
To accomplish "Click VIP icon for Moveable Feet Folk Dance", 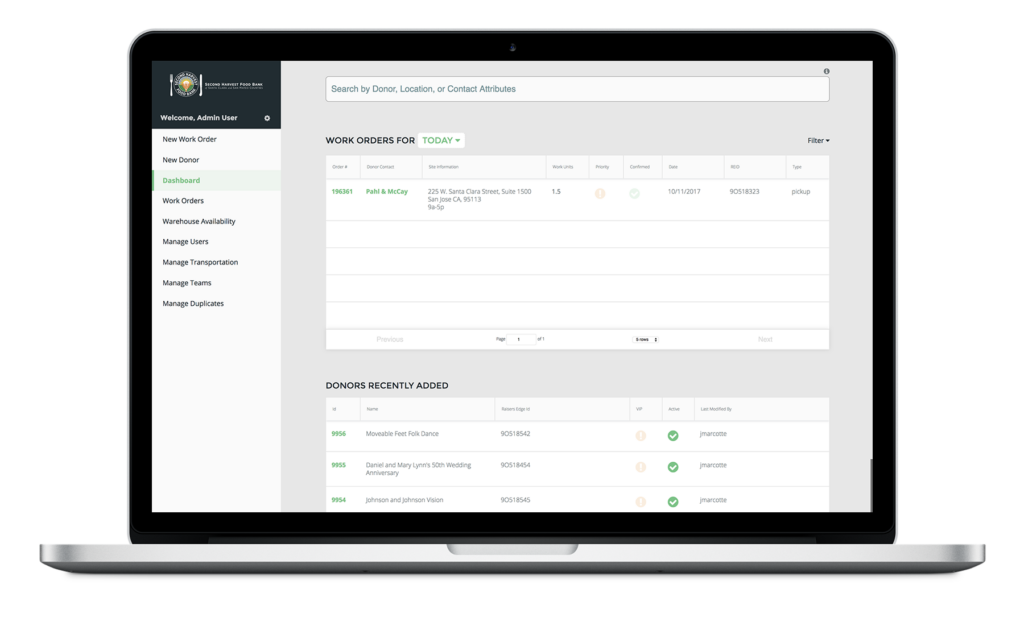I will coord(640,435).
